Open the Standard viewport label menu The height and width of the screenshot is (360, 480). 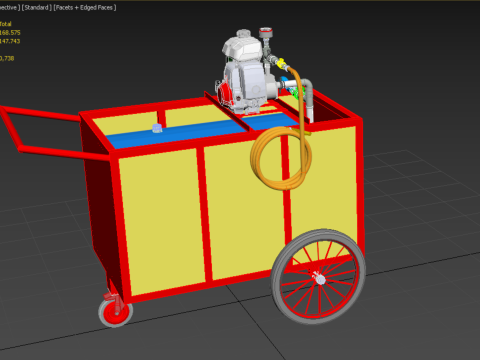(37, 7)
